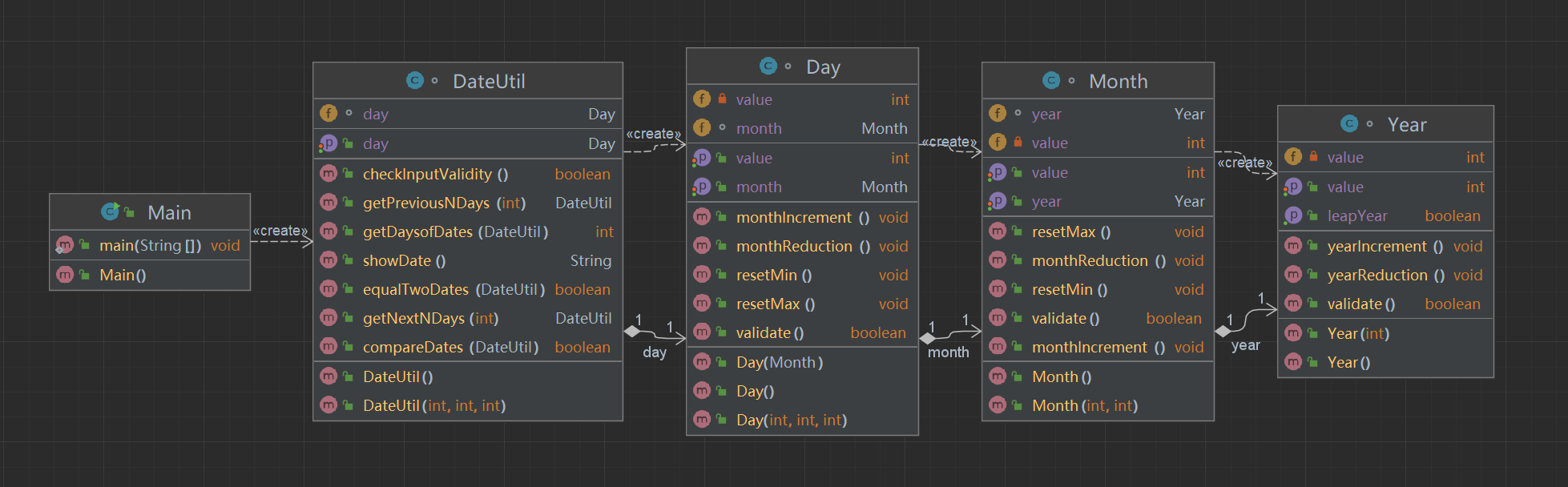The height and width of the screenshot is (487, 1568).
Task: Click the "day" association label
Action: click(x=655, y=352)
